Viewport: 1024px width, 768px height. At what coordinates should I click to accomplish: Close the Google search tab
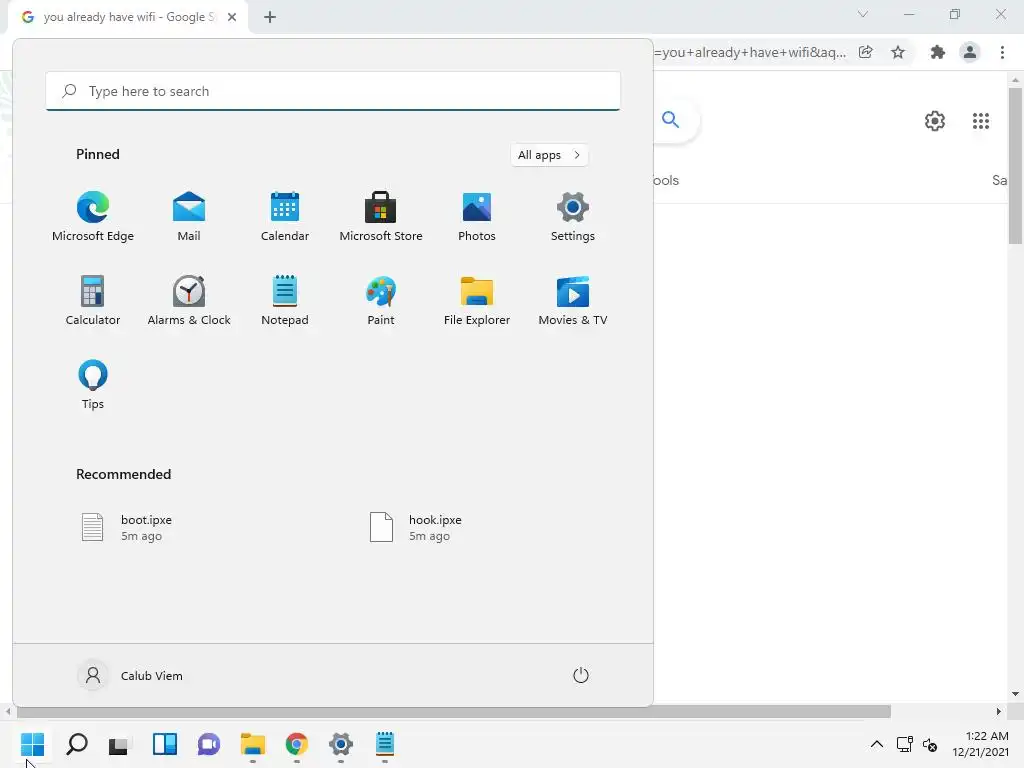point(232,17)
